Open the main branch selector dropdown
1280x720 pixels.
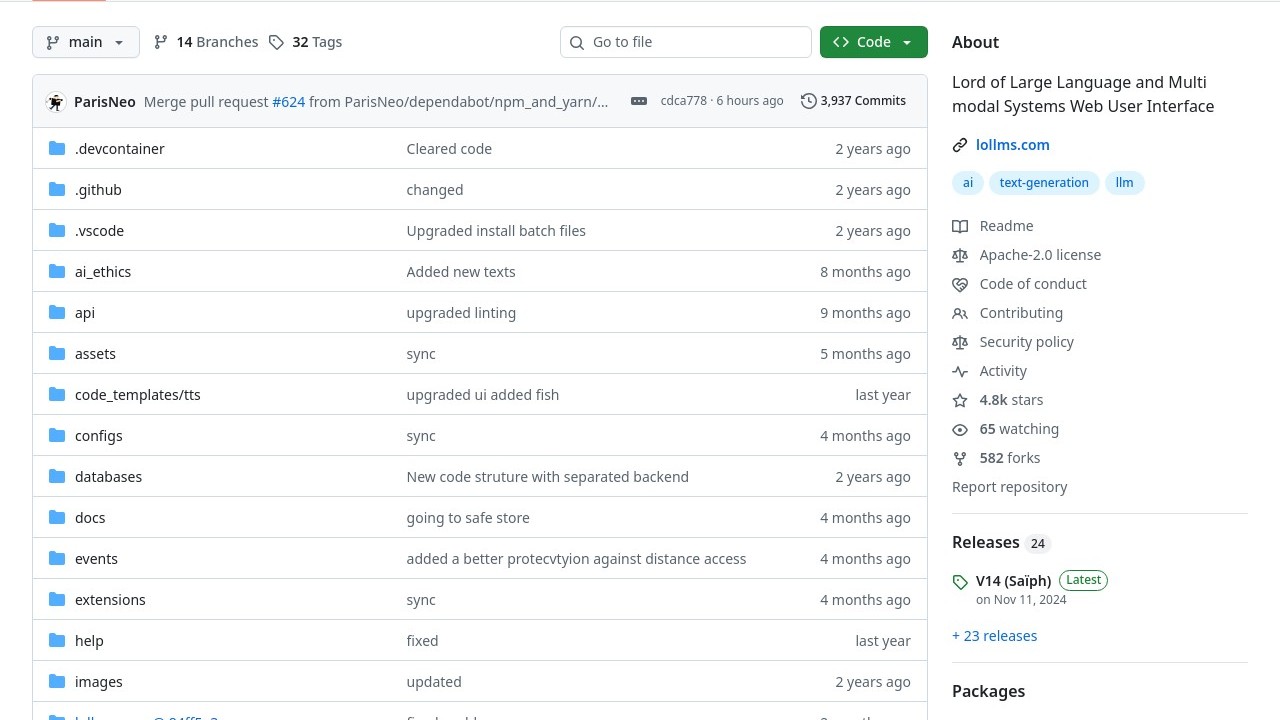coord(85,42)
